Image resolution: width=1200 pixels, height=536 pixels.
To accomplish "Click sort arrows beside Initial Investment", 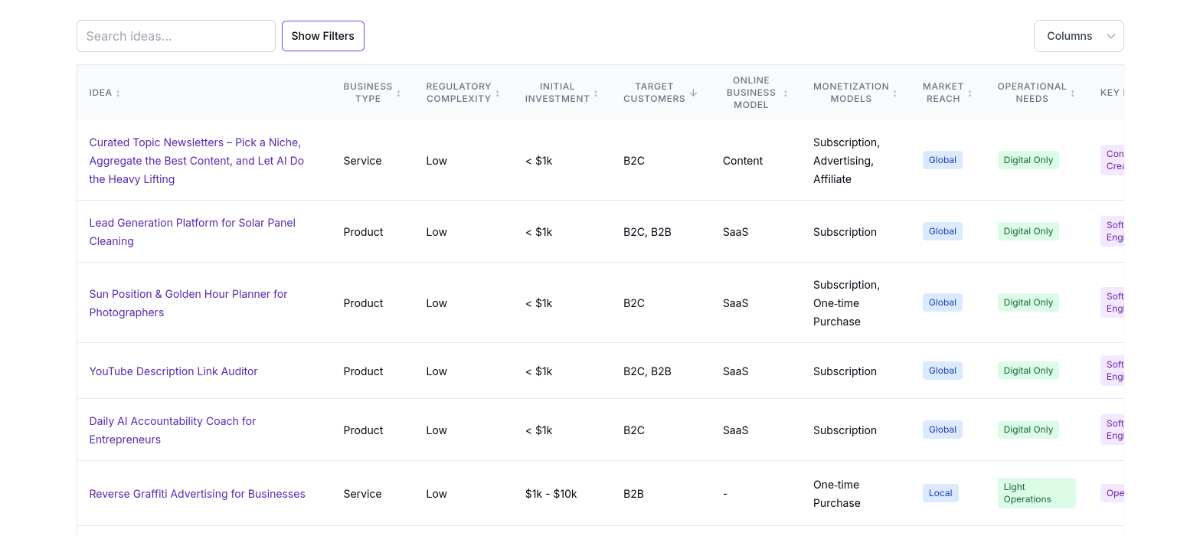I will point(596,93).
